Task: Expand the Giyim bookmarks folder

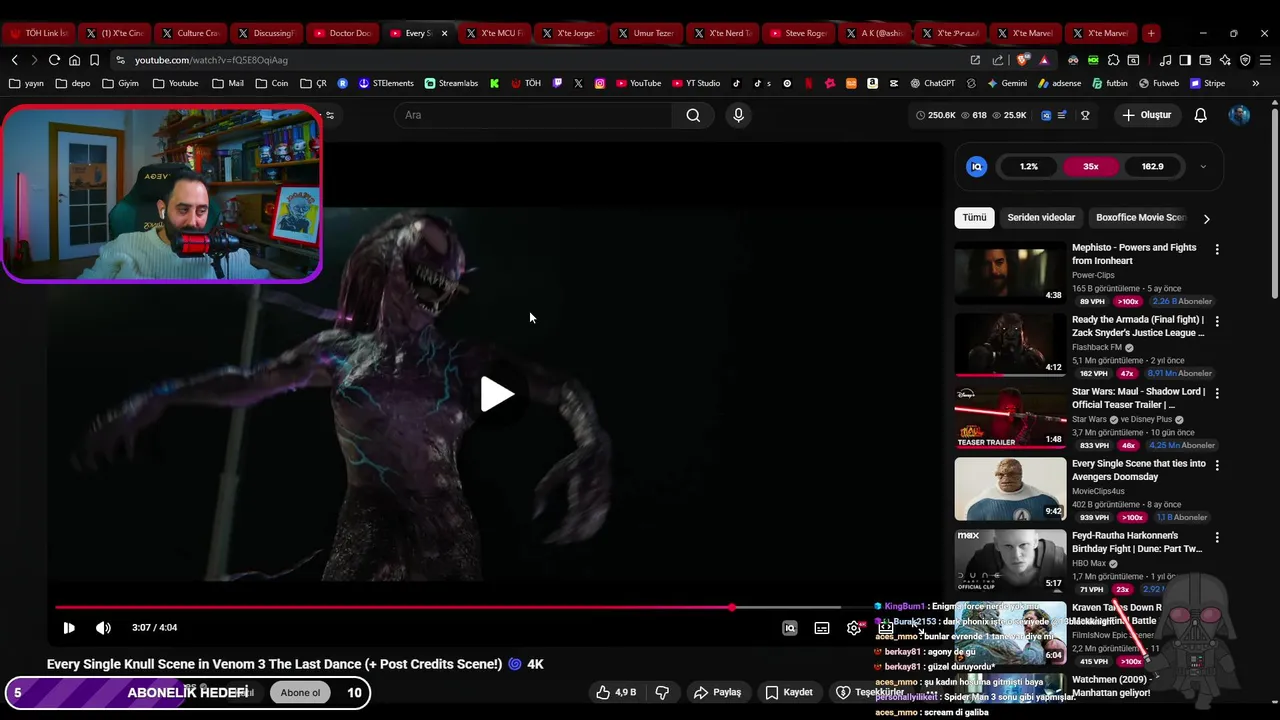Action: pyautogui.click(x=120, y=84)
